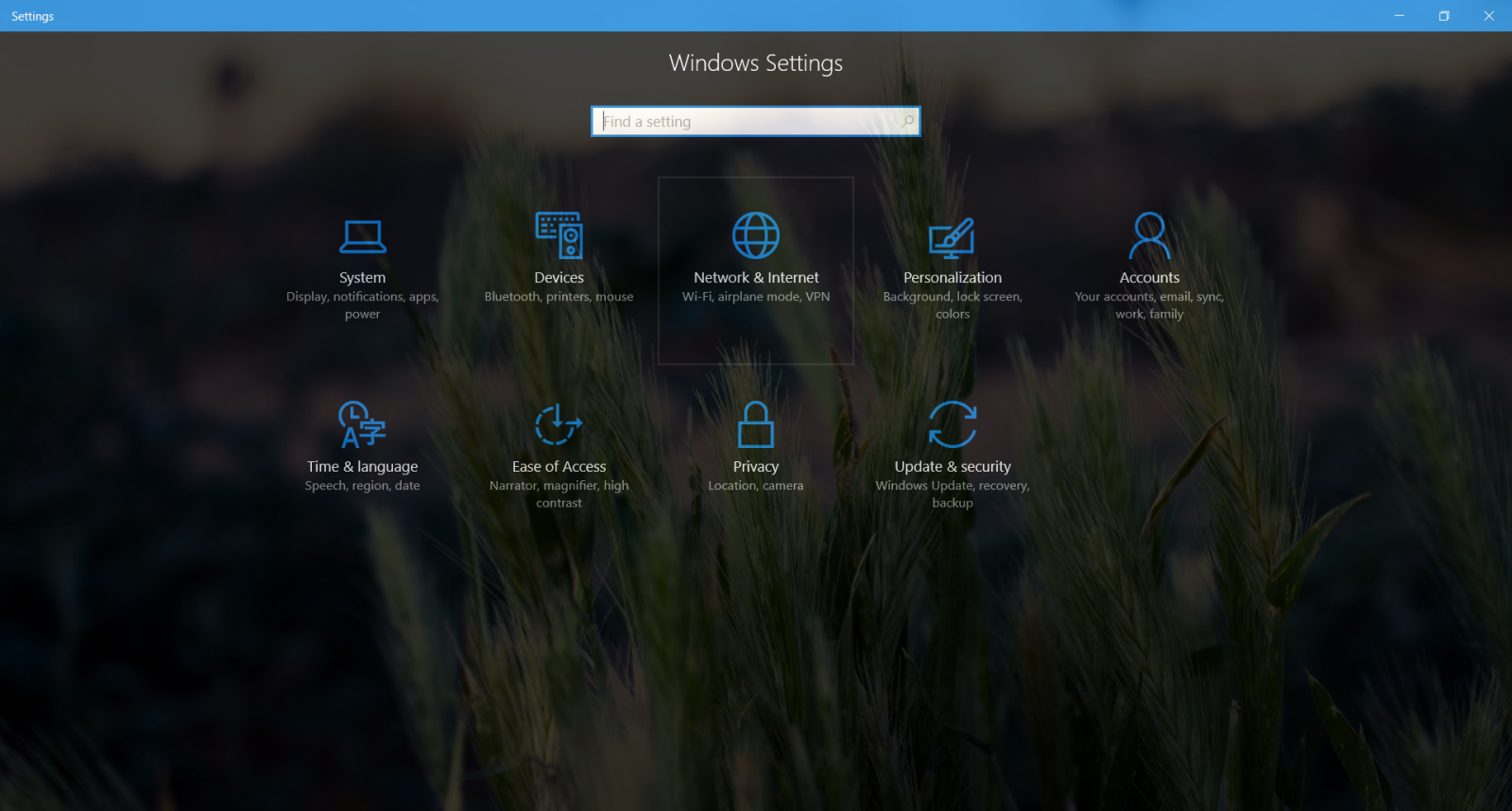1512x811 pixels.
Task: Click the search magnifier icon
Action: click(907, 121)
